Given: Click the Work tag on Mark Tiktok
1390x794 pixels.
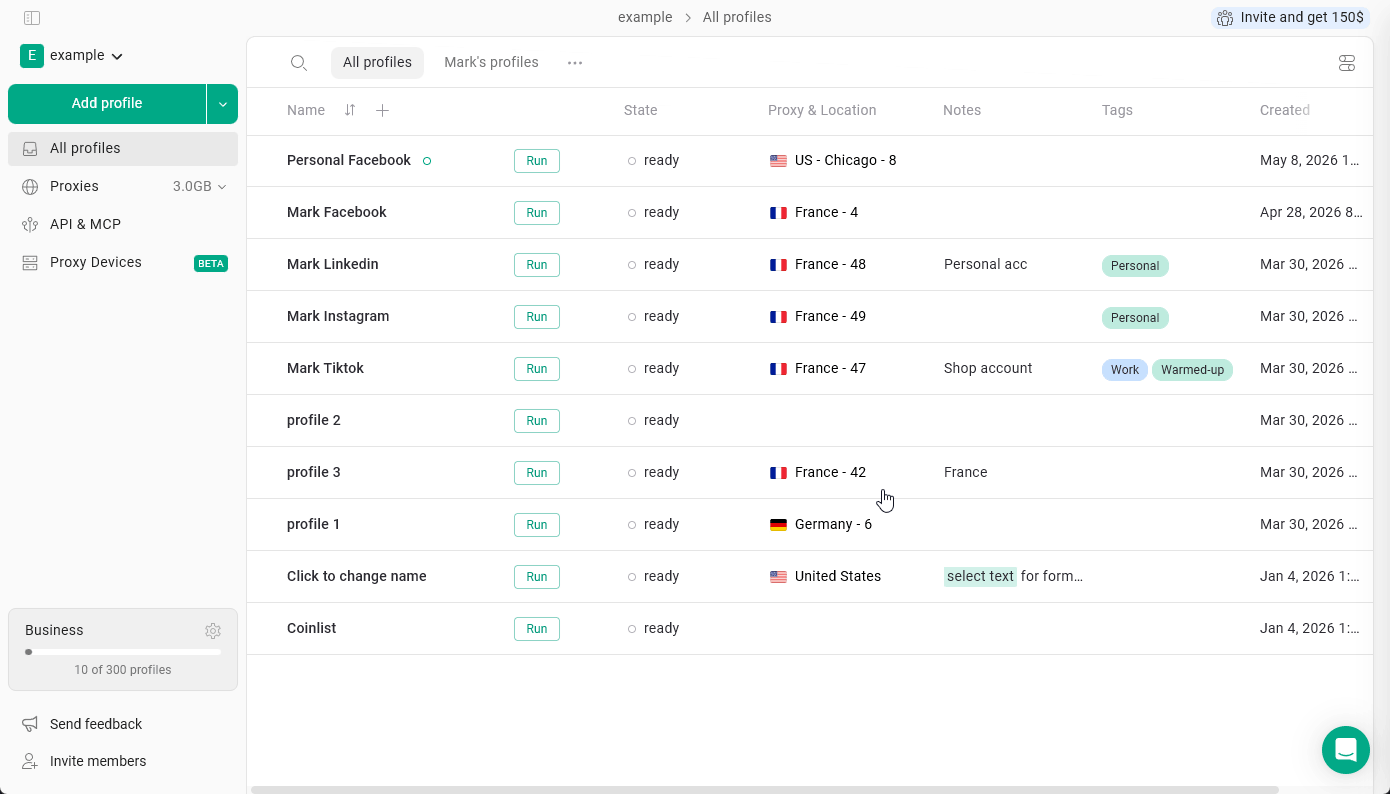Looking at the screenshot, I should [x=1125, y=370].
